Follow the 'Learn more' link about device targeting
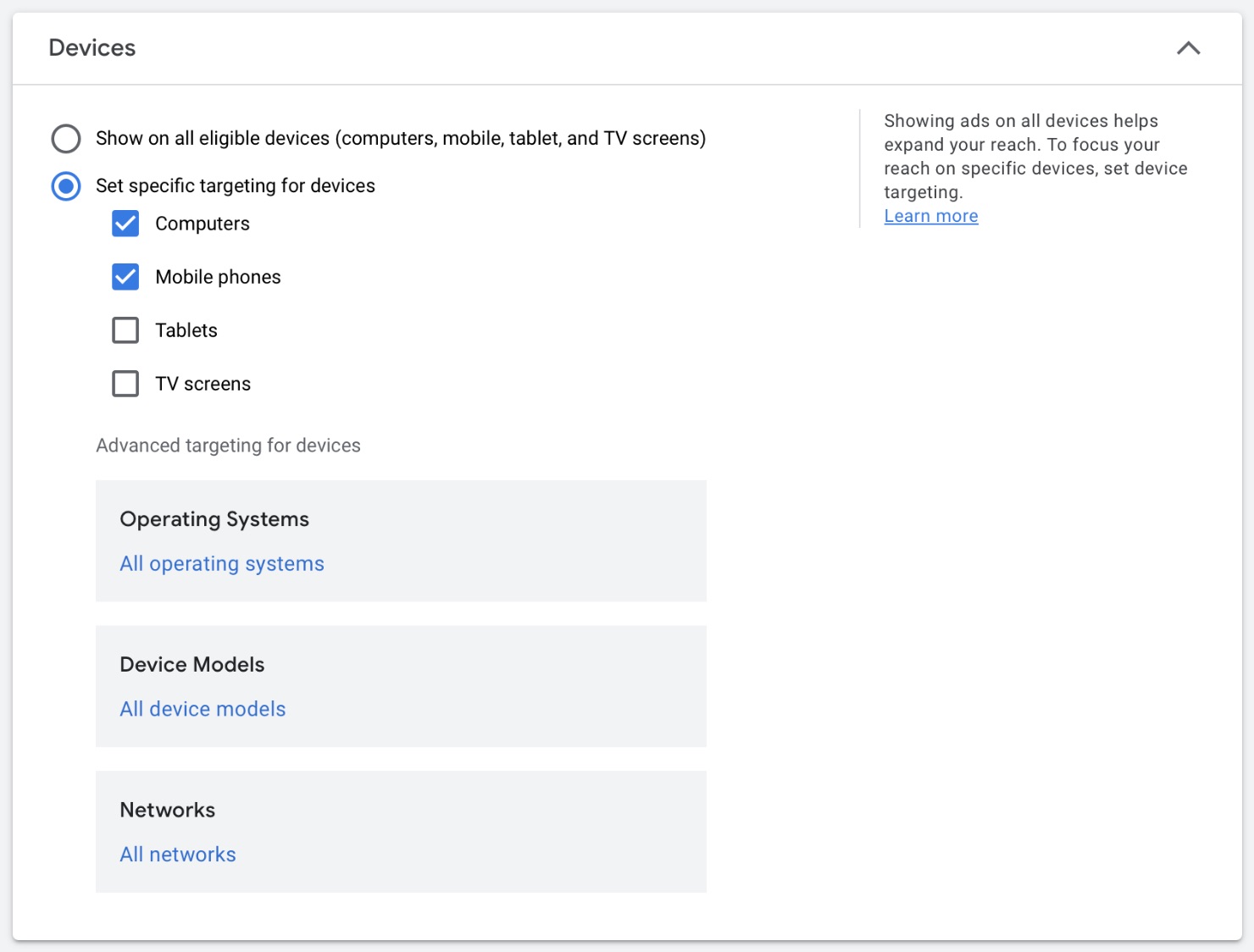The width and height of the screenshot is (1254, 952). coord(930,216)
